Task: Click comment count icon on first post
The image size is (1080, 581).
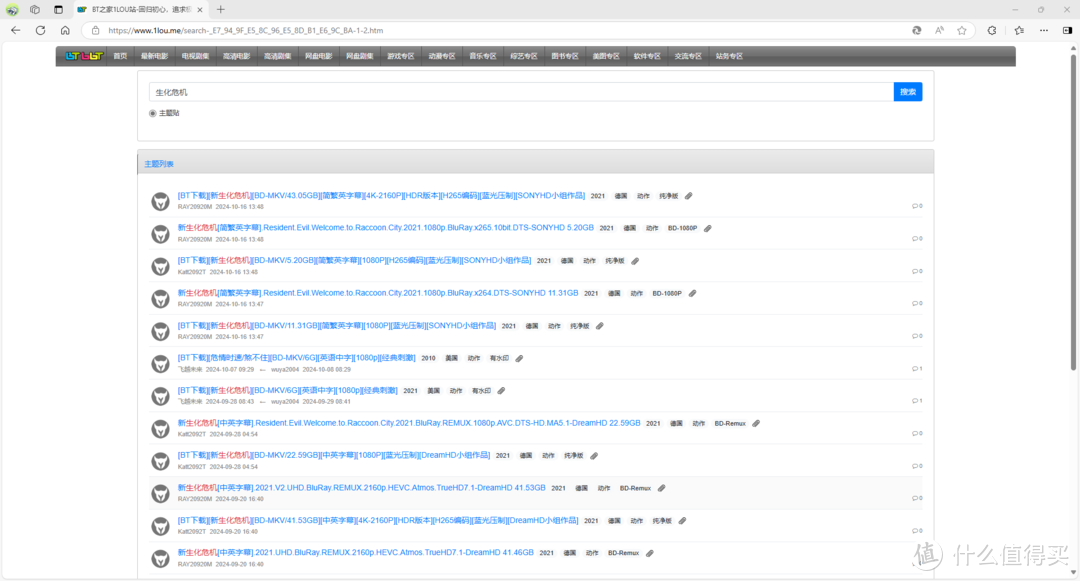Action: [916, 206]
